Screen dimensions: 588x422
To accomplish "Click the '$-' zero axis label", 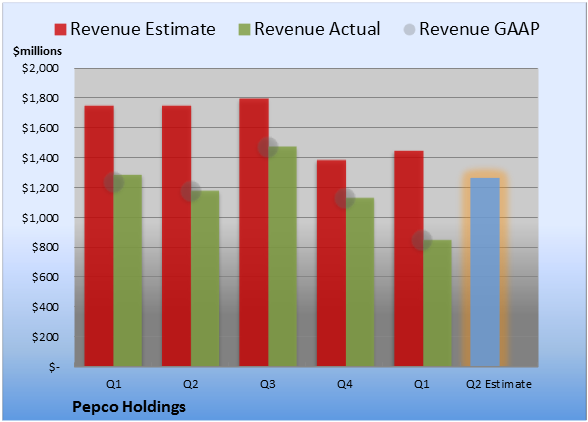I will (54, 367).
